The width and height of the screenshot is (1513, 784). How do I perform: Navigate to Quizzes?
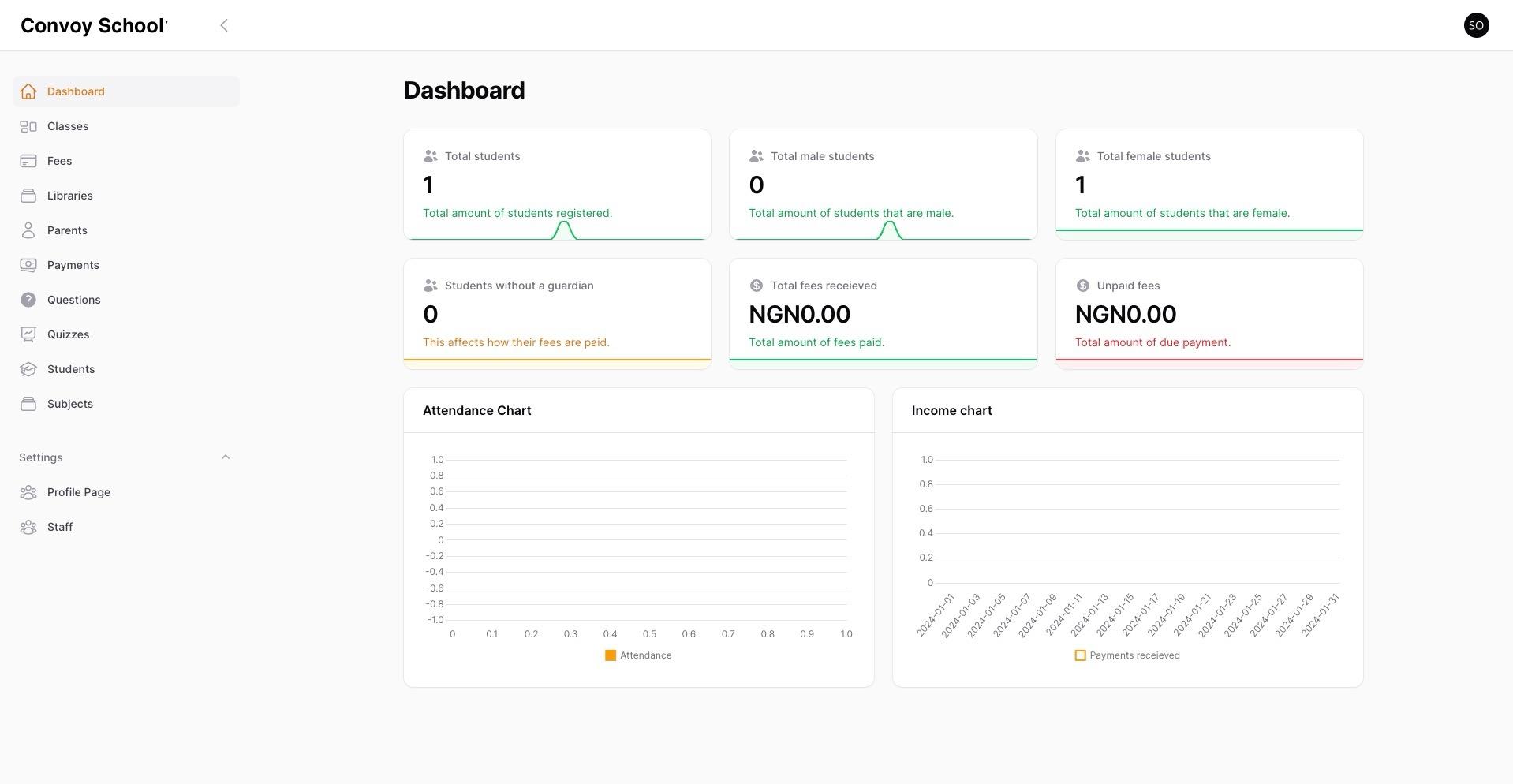126,334
